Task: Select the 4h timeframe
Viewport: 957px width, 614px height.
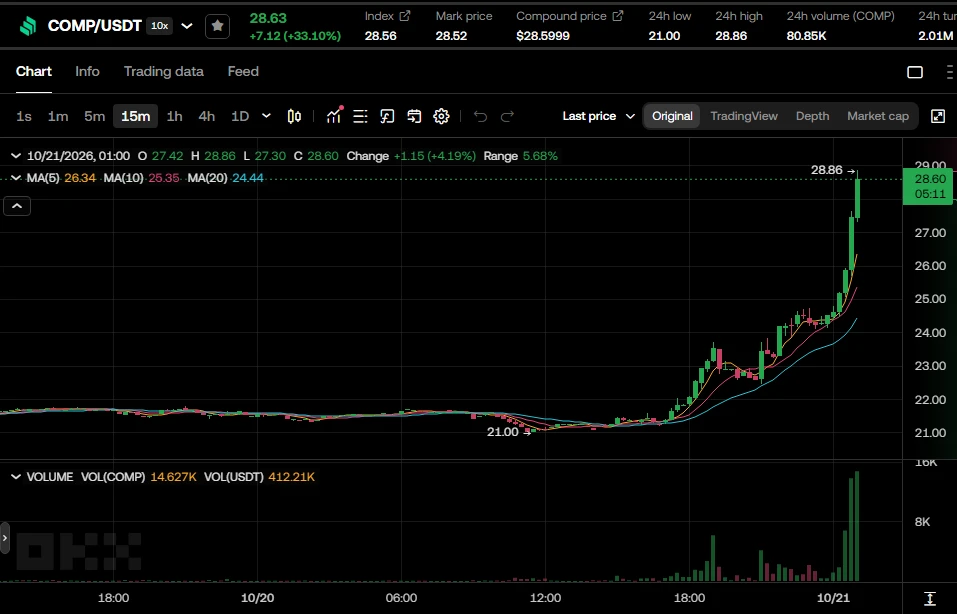Action: pos(206,116)
